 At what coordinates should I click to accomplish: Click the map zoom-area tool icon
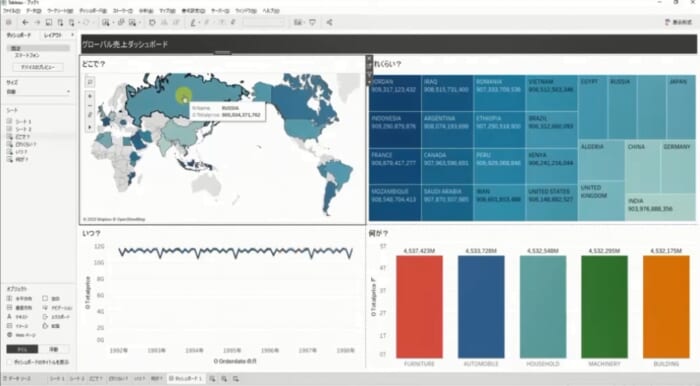pos(90,115)
